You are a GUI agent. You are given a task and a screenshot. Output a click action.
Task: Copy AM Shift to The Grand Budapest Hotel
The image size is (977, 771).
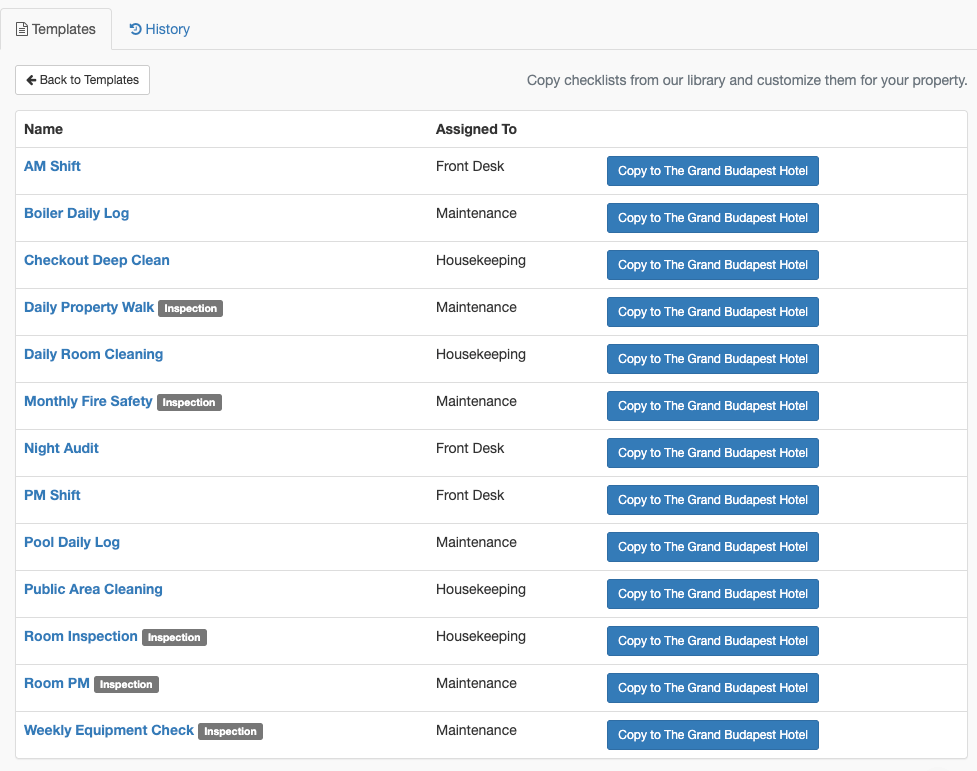coord(713,171)
